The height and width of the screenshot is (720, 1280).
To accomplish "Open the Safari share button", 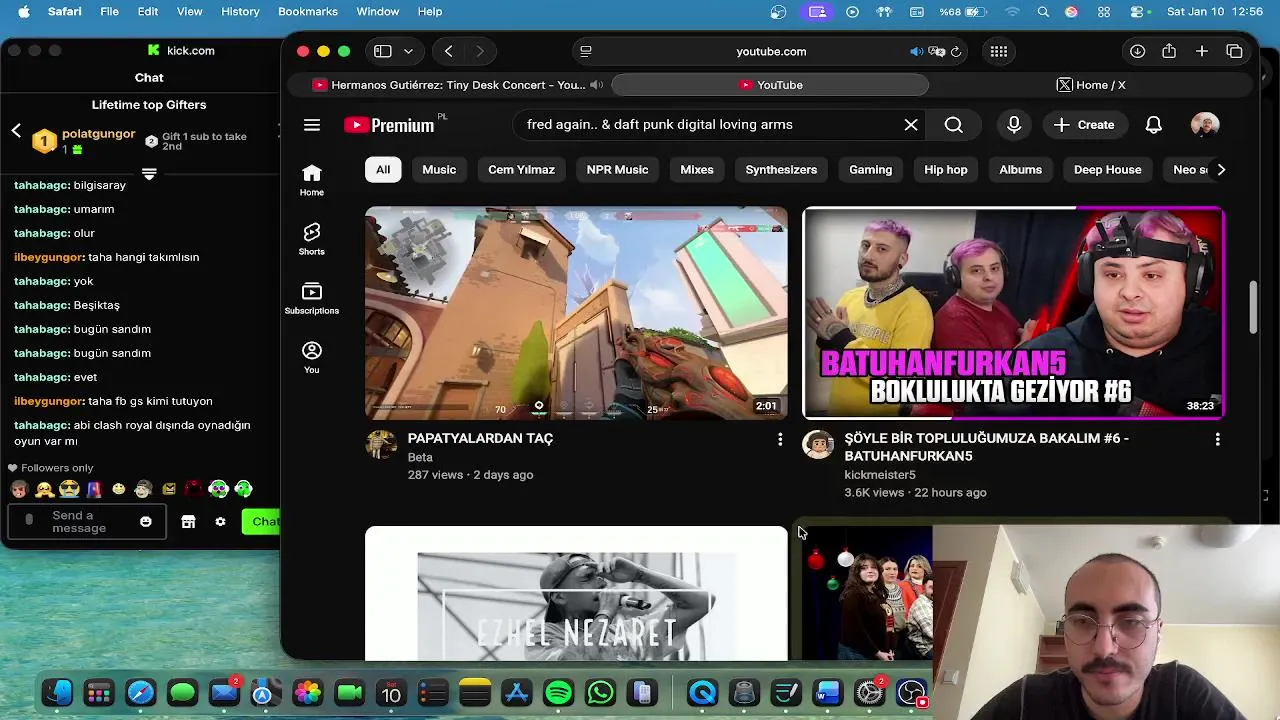I will pos(1169,51).
